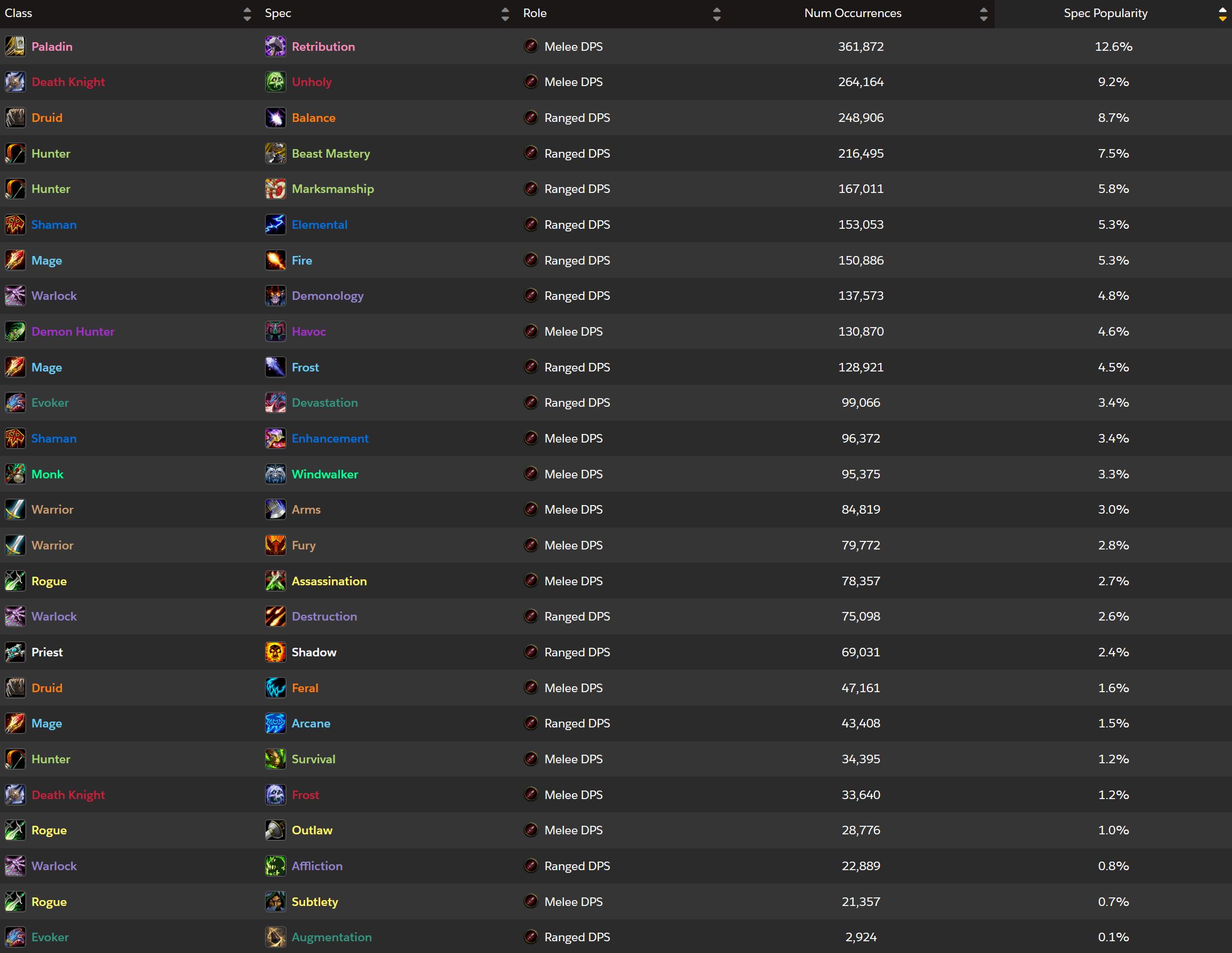This screenshot has width=1232, height=953.
Task: Click the Beast Mastery spec icon
Action: pyautogui.click(x=275, y=153)
